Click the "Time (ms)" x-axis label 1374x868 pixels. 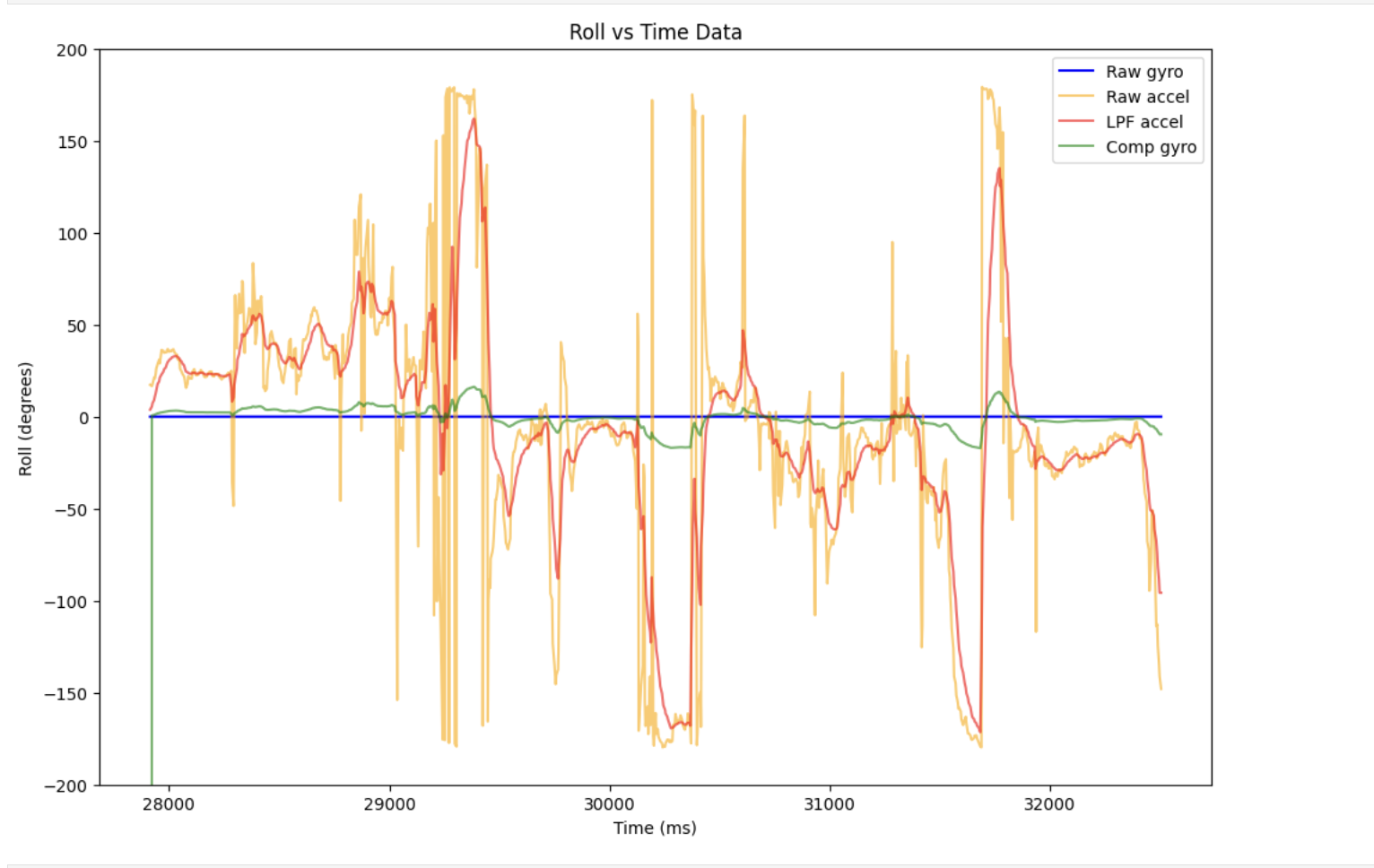click(655, 828)
